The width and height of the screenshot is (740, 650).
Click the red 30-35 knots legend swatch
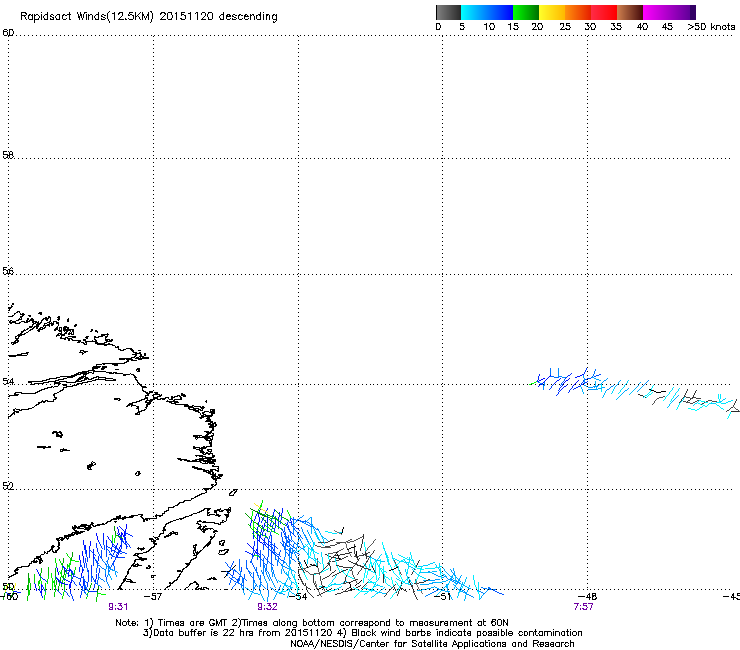pyautogui.click(x=604, y=12)
